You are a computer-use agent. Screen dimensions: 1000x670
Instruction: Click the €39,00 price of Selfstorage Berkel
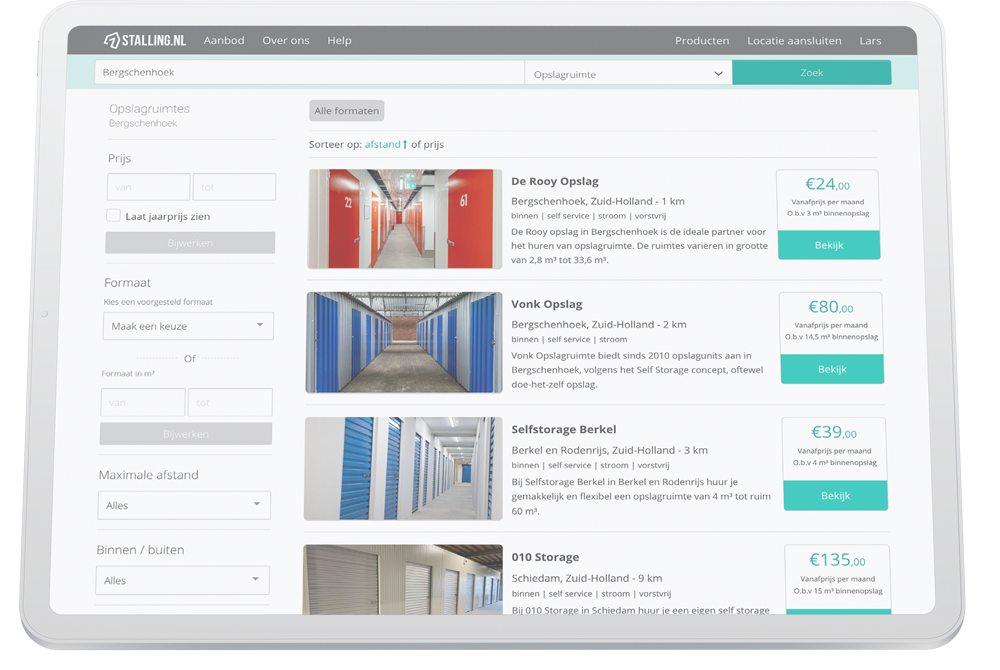(x=834, y=432)
